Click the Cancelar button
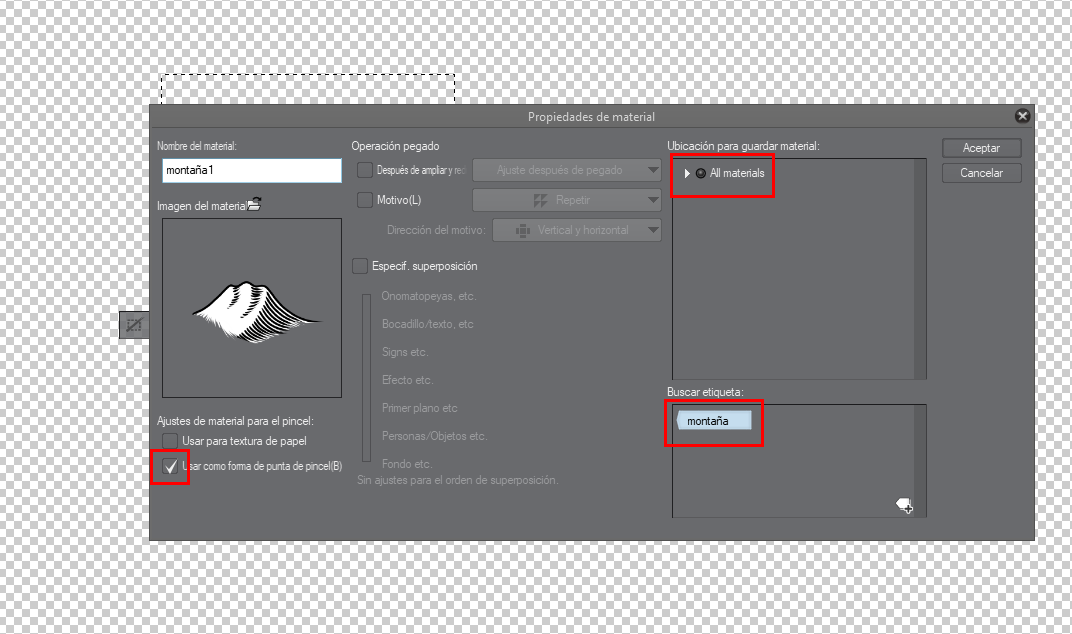 [981, 173]
